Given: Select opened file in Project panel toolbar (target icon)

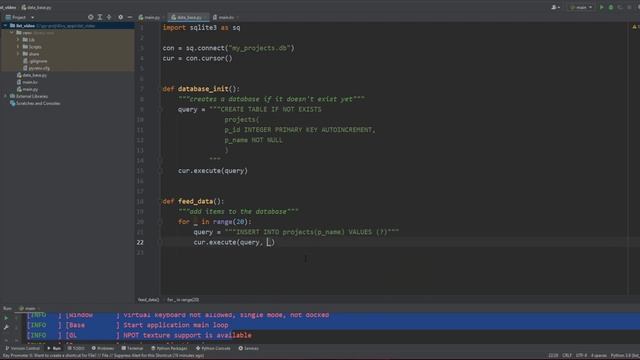Looking at the screenshot, I should pyautogui.click(x=91, y=17).
